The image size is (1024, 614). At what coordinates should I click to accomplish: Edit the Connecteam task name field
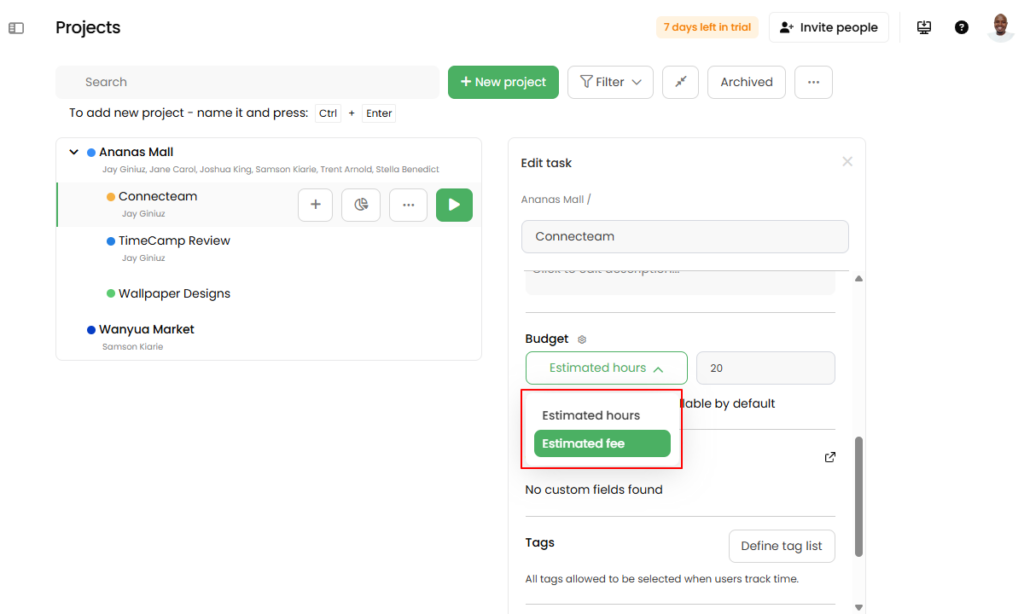pos(684,236)
